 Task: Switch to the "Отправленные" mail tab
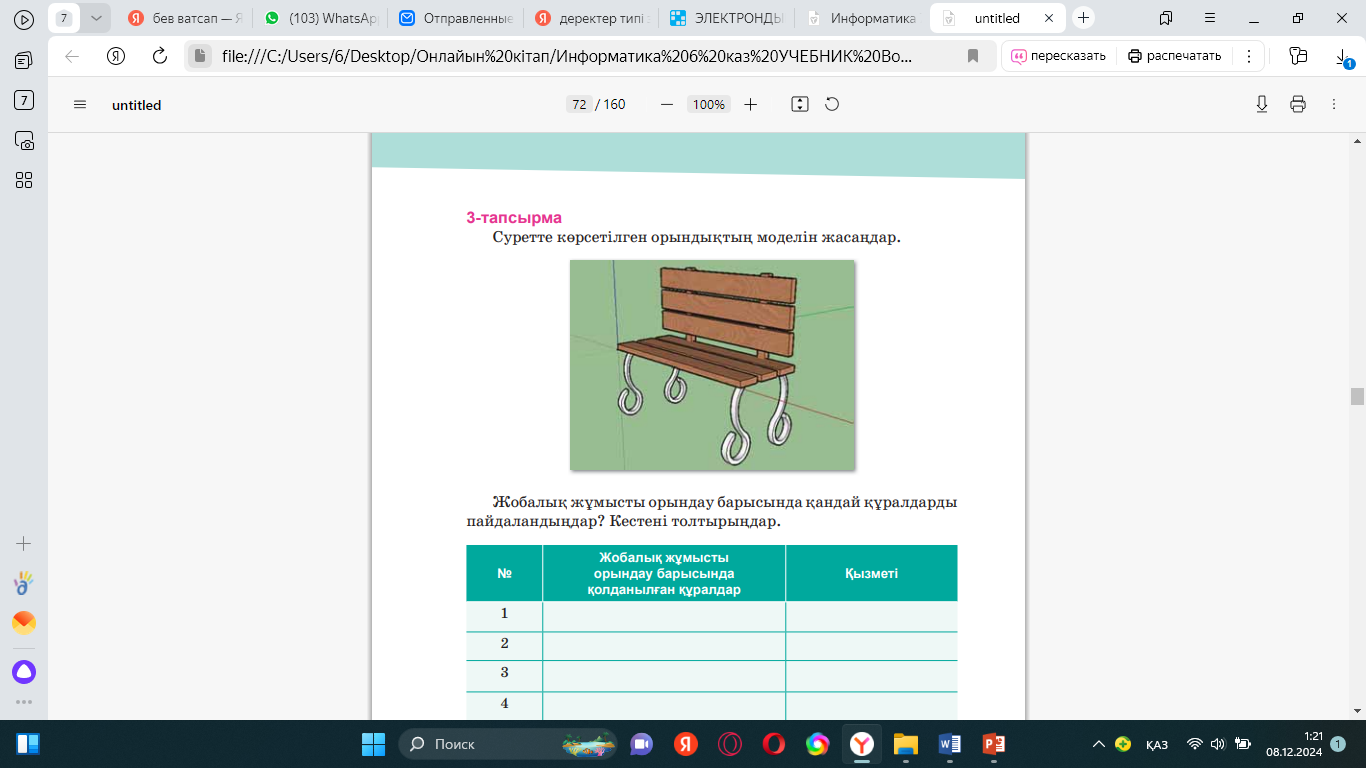click(x=455, y=18)
